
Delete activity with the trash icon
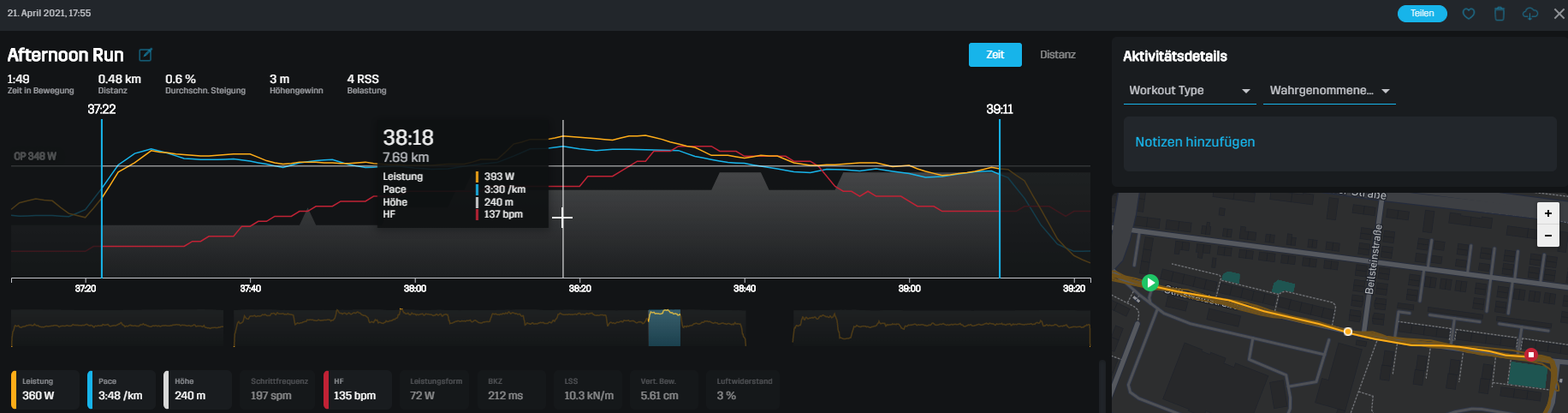pos(1500,14)
